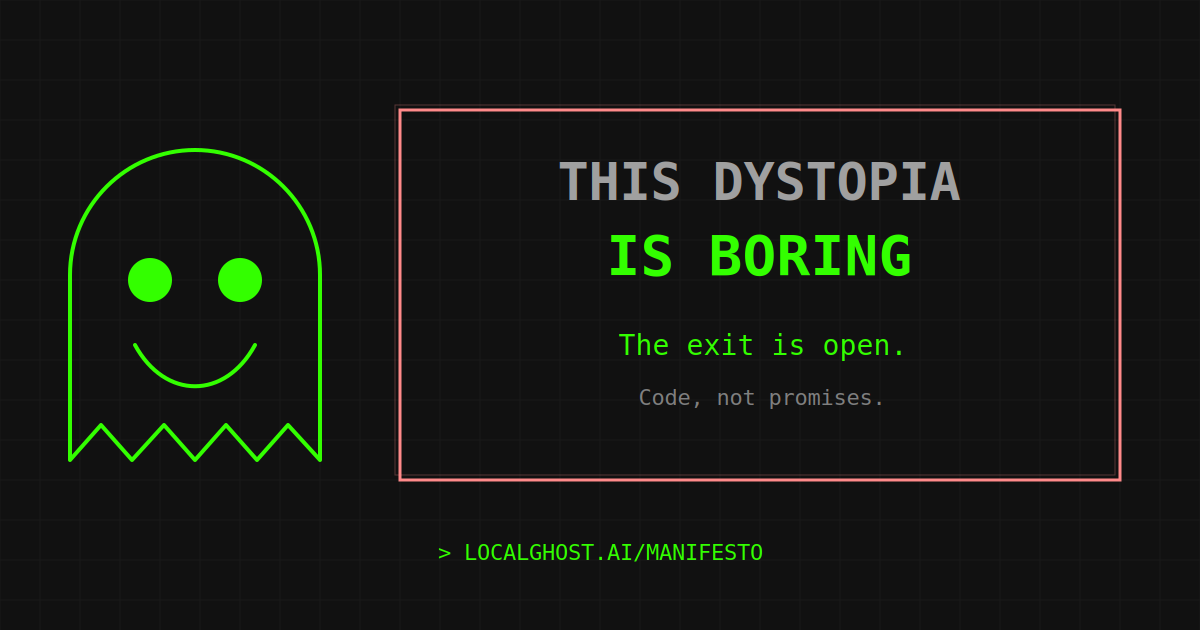Click the top-right corner of the pink frame
The width and height of the screenshot is (1200, 630).
pyautogui.click(x=1120, y=107)
